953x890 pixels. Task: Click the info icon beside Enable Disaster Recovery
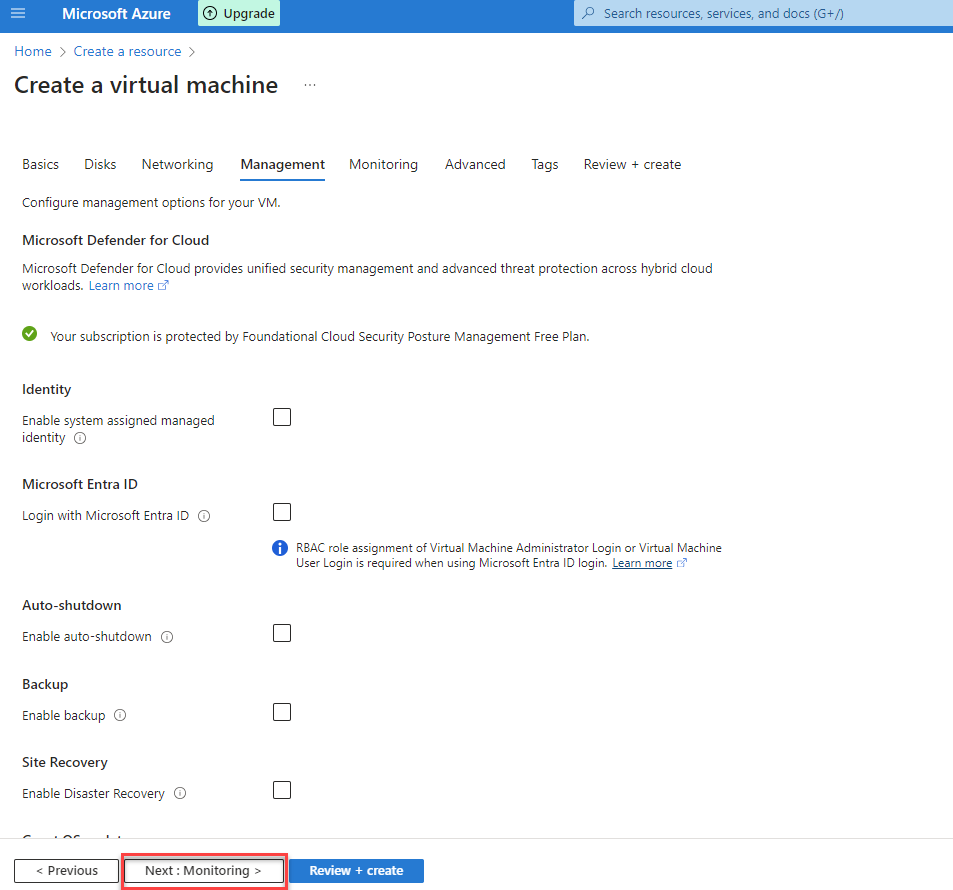(179, 793)
